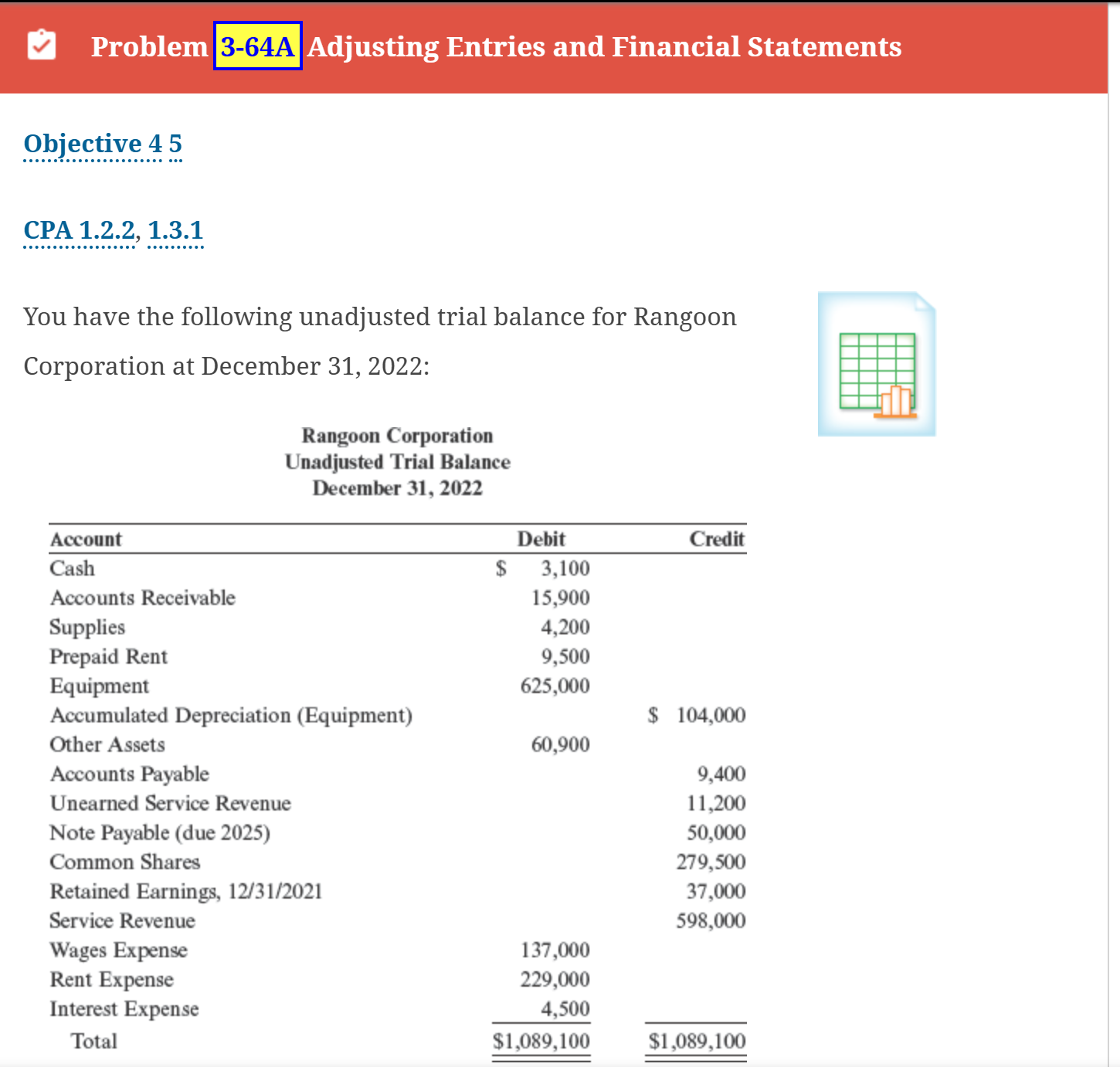Click the white clipboard symbol beside Problem title

[42, 45]
